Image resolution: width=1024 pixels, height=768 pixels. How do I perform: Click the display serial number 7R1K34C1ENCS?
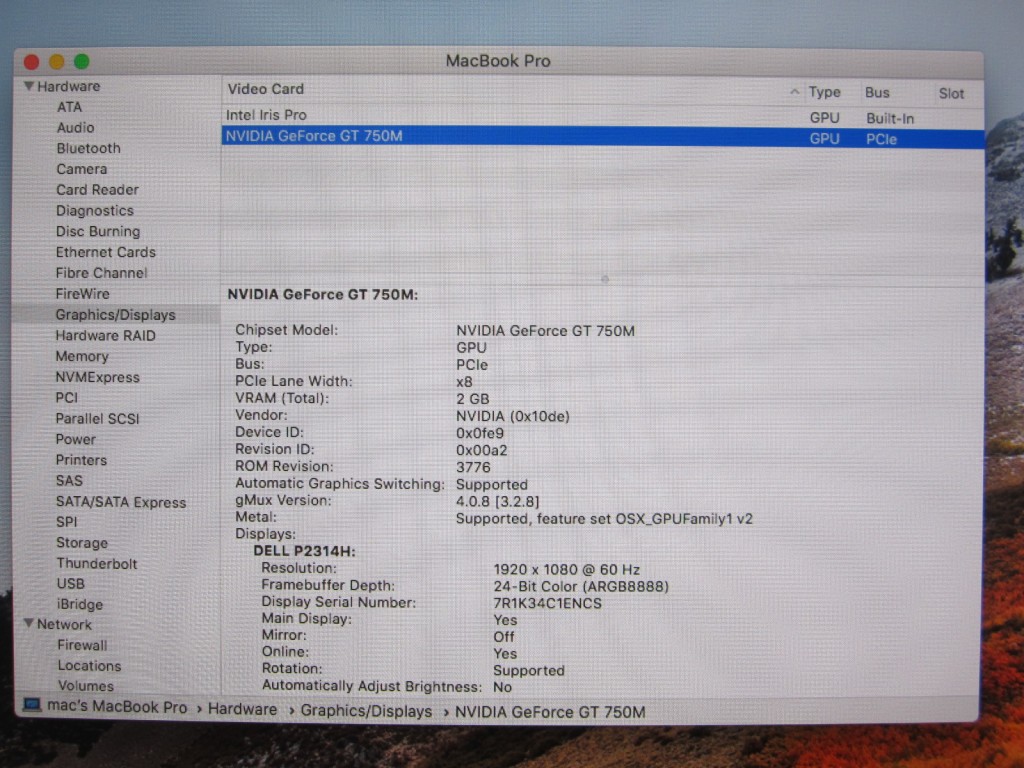(547, 603)
